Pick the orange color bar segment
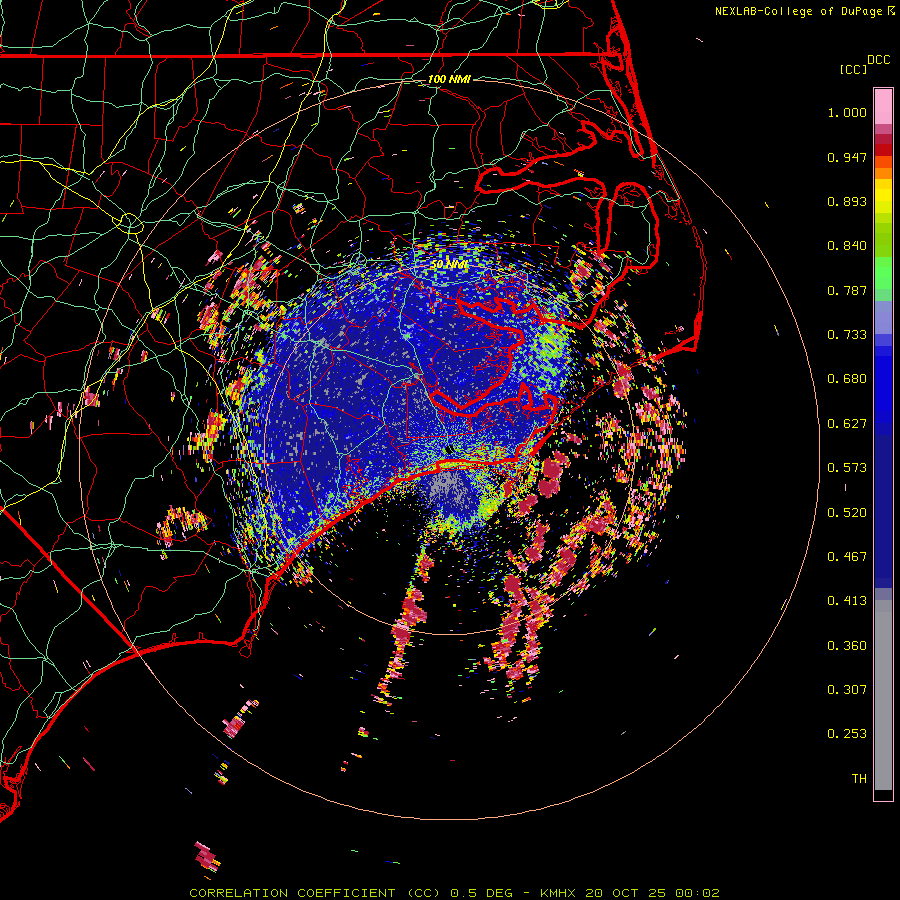900x900 pixels. 883,173
